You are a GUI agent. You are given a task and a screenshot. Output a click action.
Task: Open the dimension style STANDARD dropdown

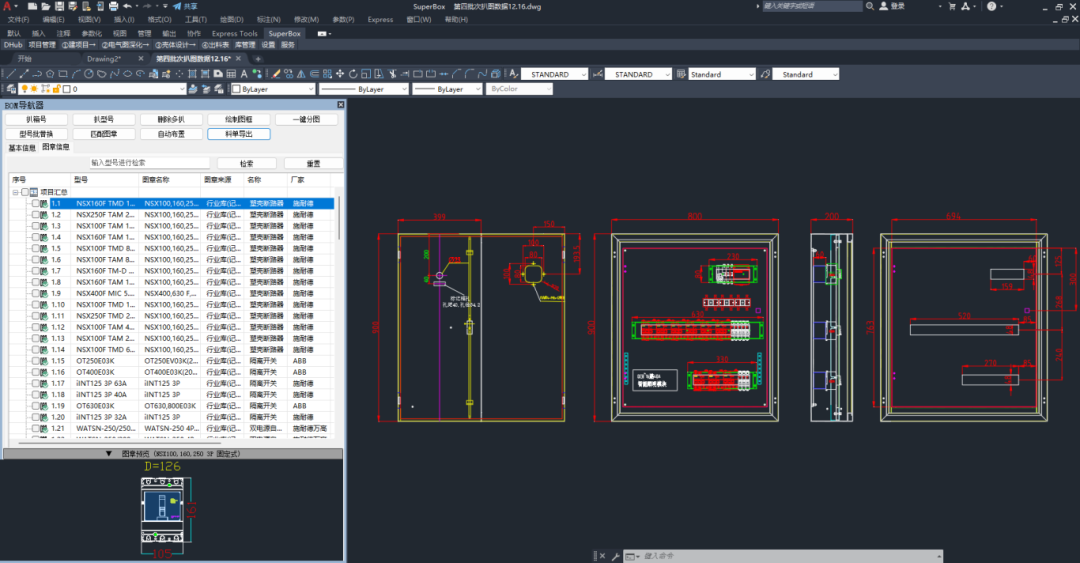(x=638, y=74)
